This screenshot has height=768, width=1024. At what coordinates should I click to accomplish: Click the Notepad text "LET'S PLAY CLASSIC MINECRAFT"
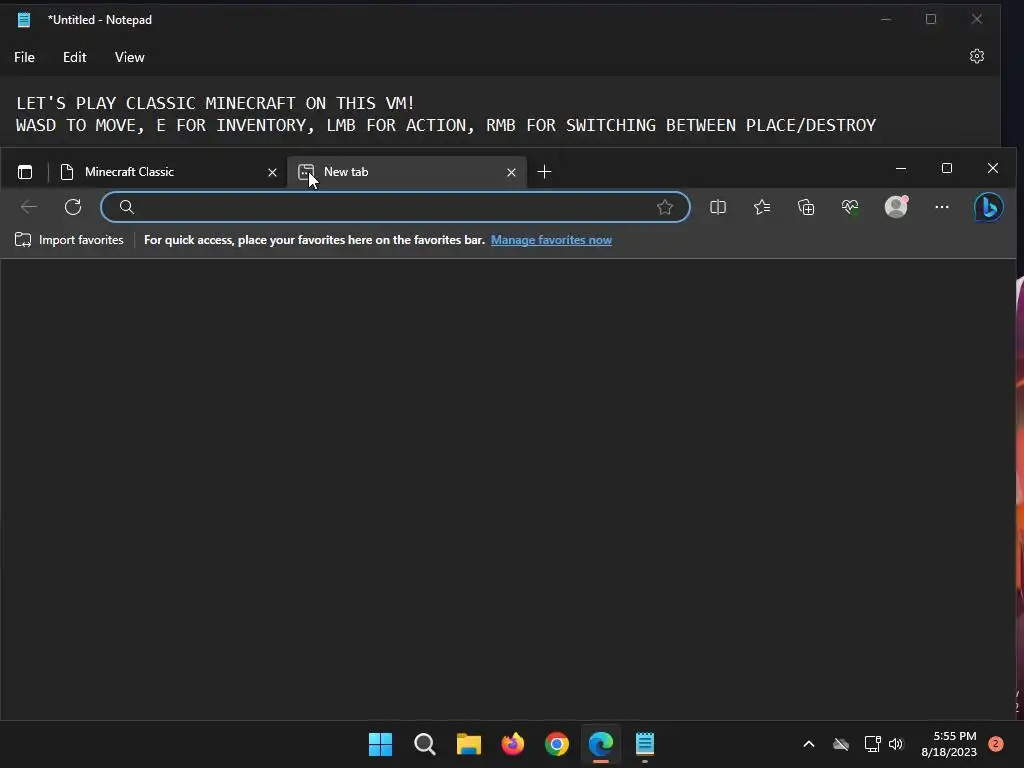tap(156, 103)
